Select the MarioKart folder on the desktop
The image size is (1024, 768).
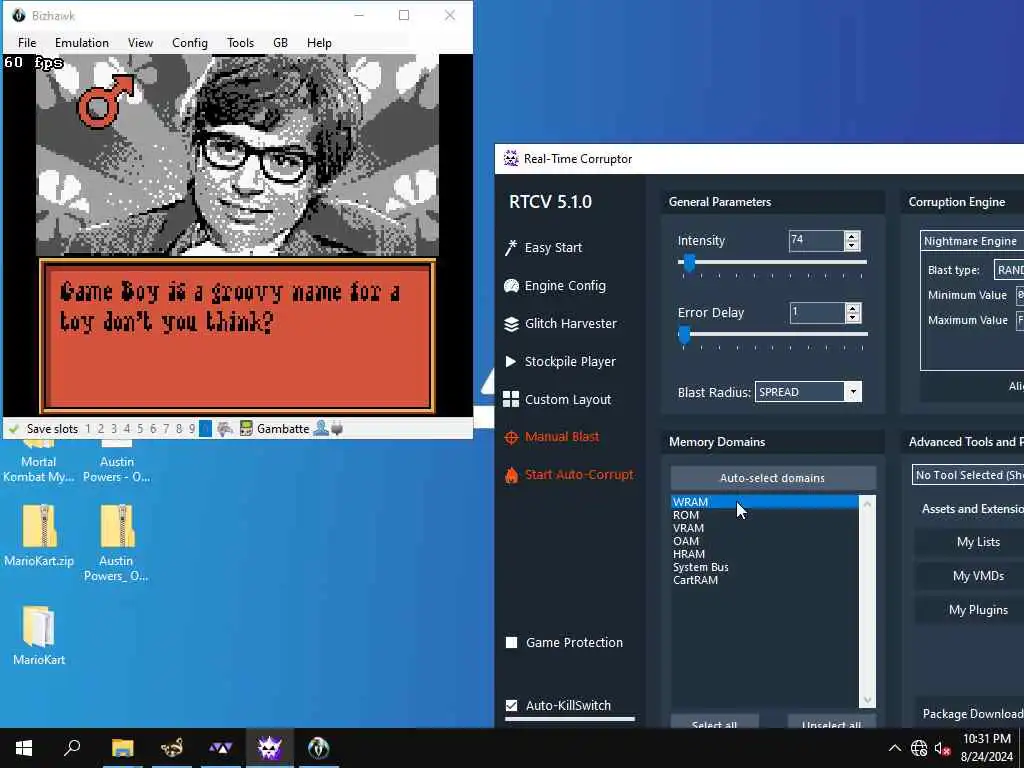[39, 635]
